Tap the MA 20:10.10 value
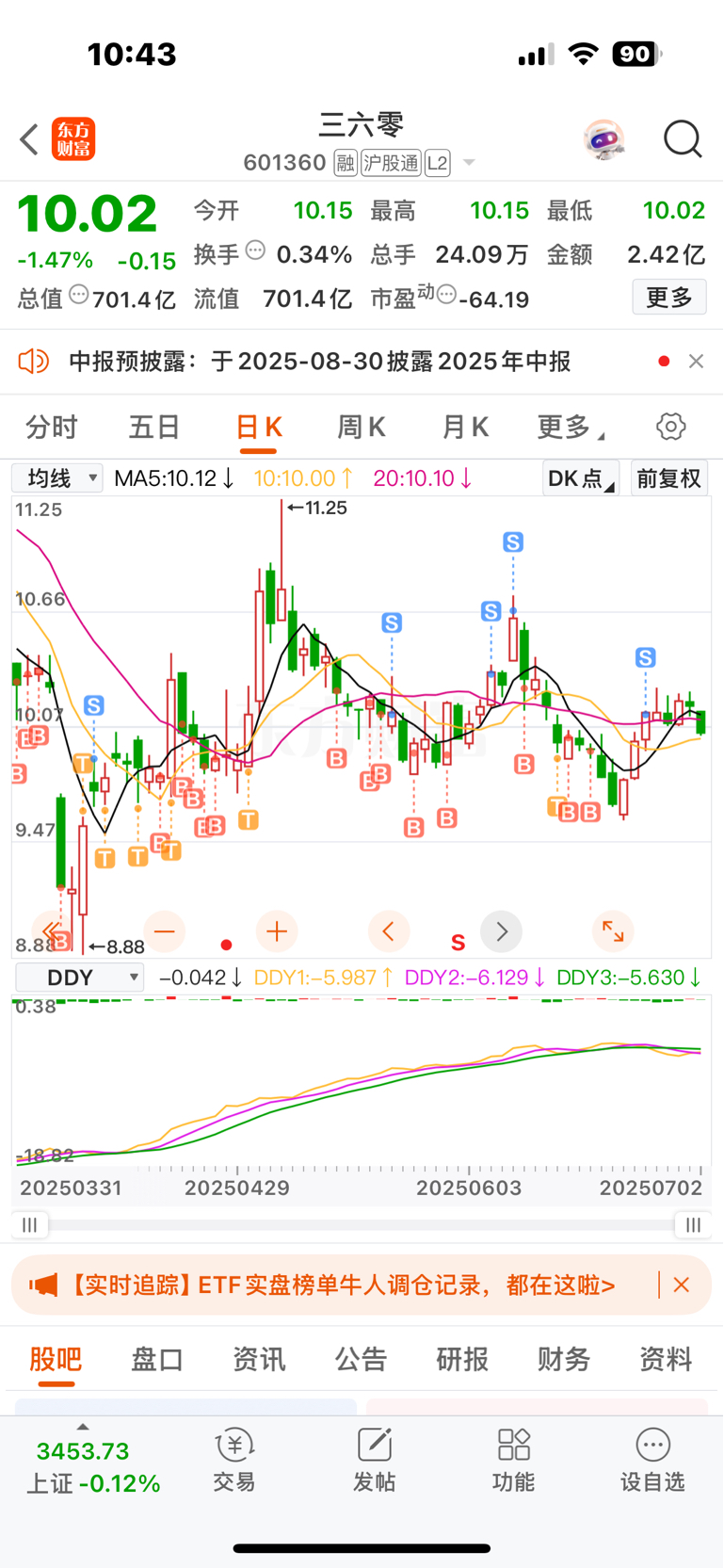 coord(423,478)
